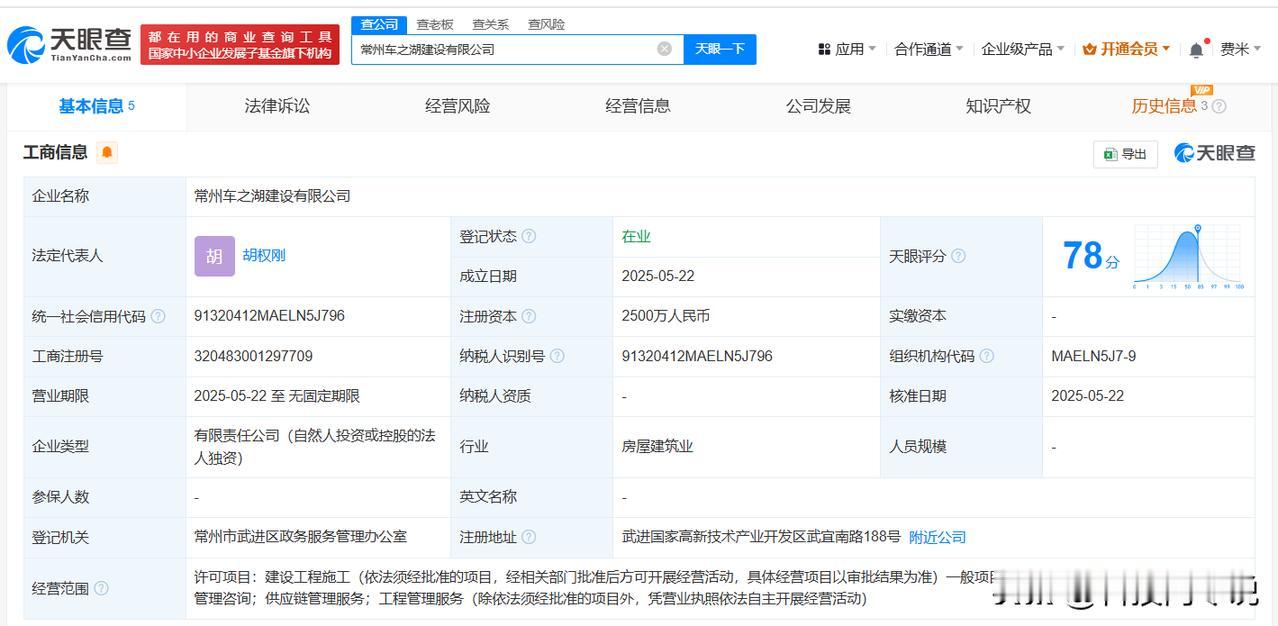Click the help icon next to 经营范围

point(101,588)
